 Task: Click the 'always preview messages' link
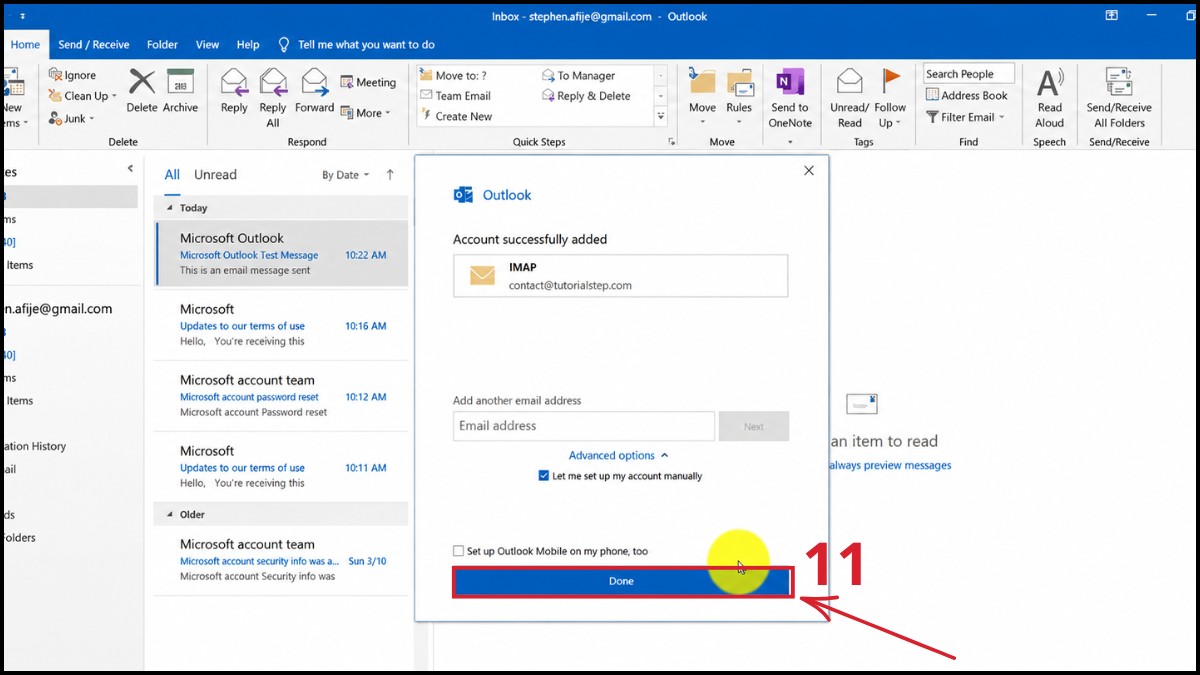[x=889, y=465]
